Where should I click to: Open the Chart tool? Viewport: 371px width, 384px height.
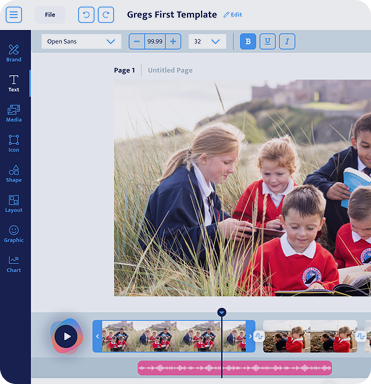click(14, 264)
